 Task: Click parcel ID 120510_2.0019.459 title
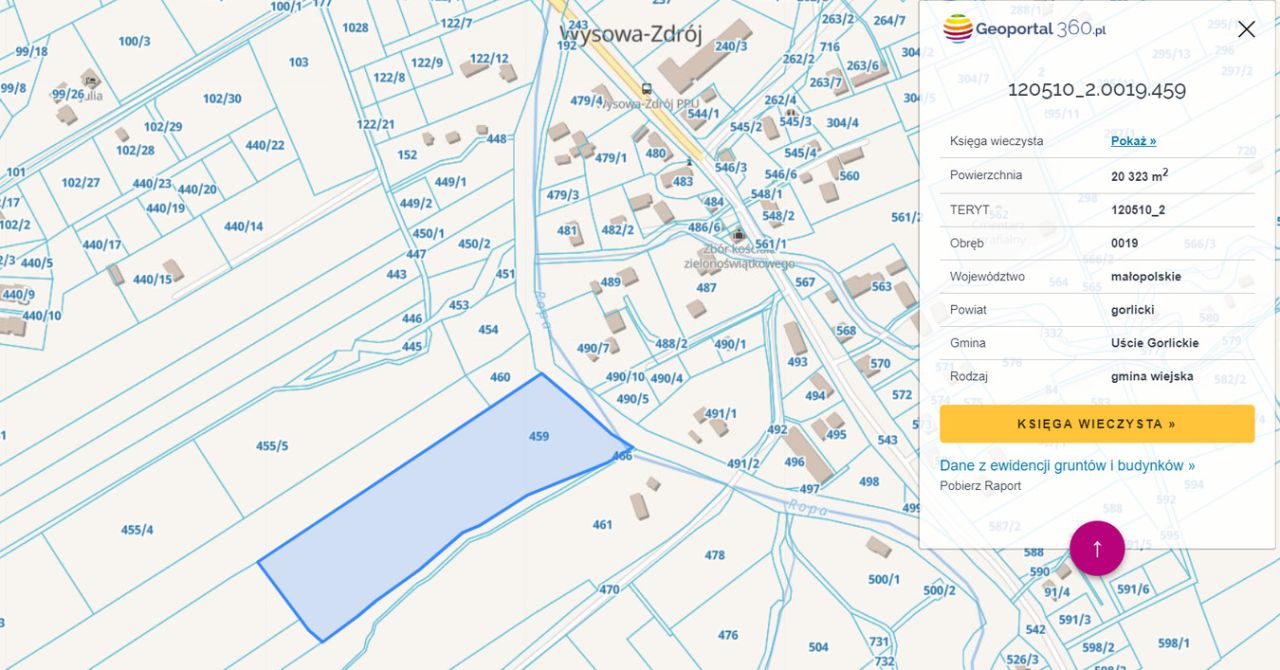pos(1097,89)
